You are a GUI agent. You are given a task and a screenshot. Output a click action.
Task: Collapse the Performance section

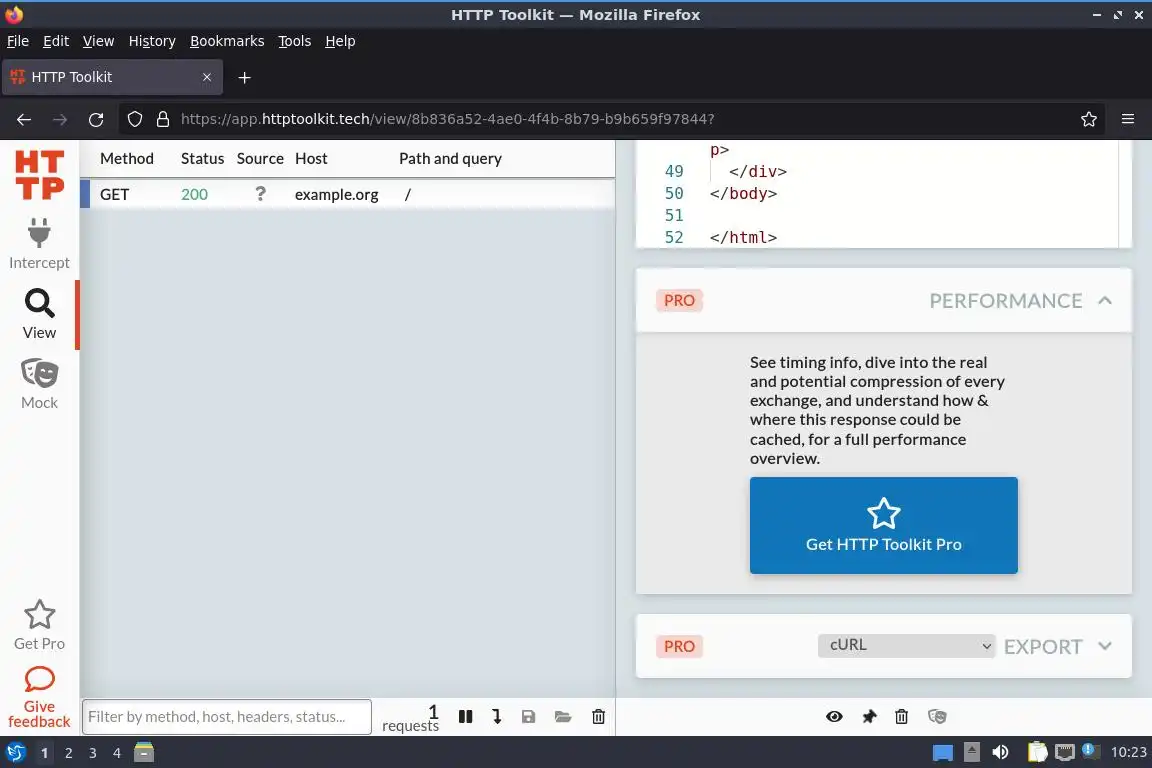[x=1104, y=301]
